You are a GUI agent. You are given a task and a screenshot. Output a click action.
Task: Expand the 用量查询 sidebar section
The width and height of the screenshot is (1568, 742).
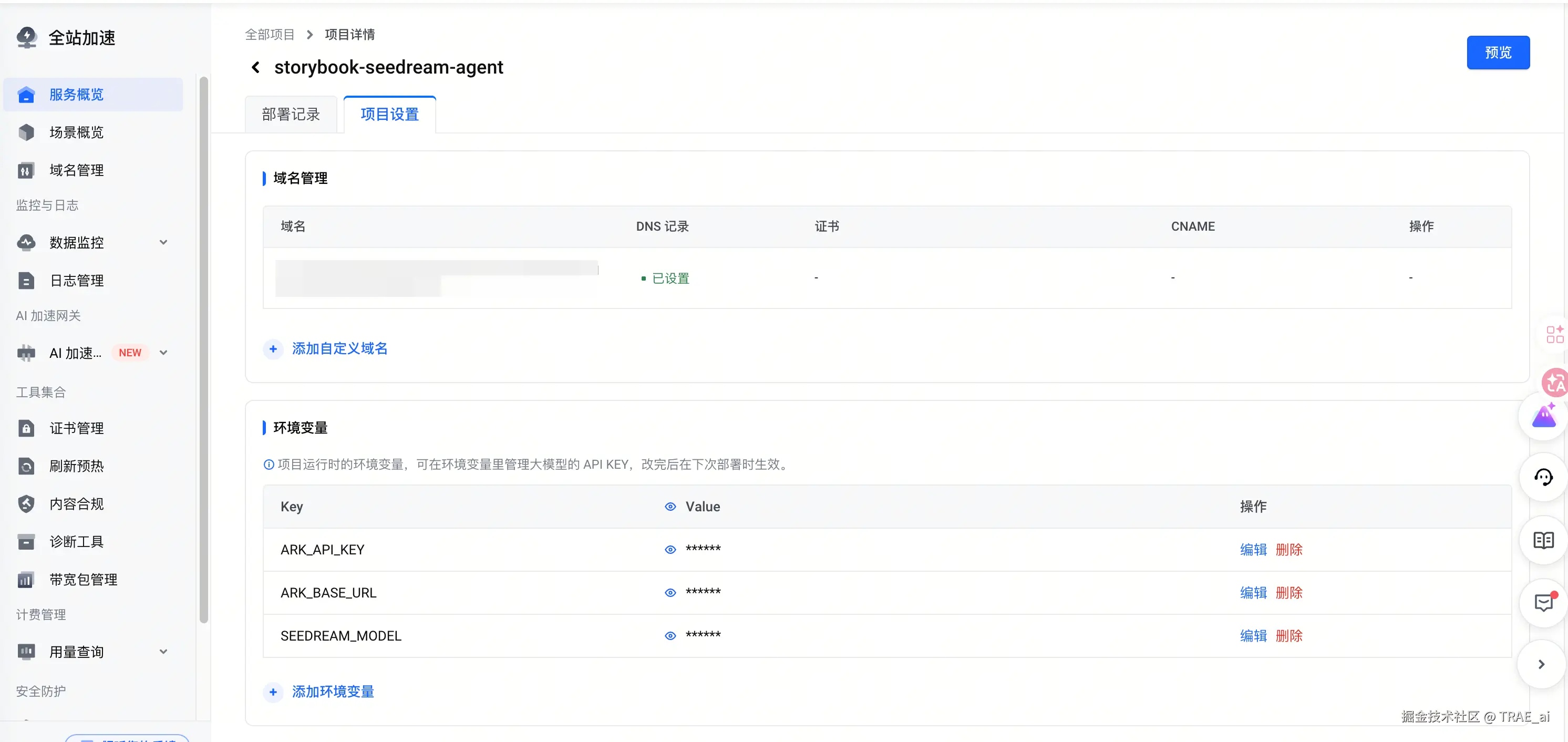(x=163, y=652)
